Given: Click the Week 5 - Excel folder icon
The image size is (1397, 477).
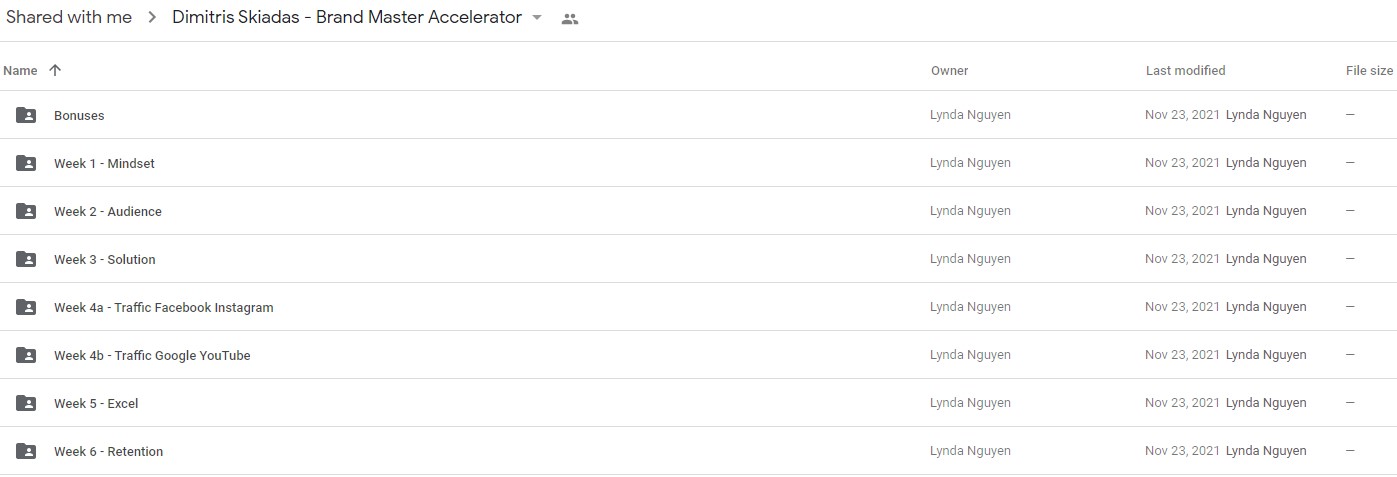Looking at the screenshot, I should (26, 403).
